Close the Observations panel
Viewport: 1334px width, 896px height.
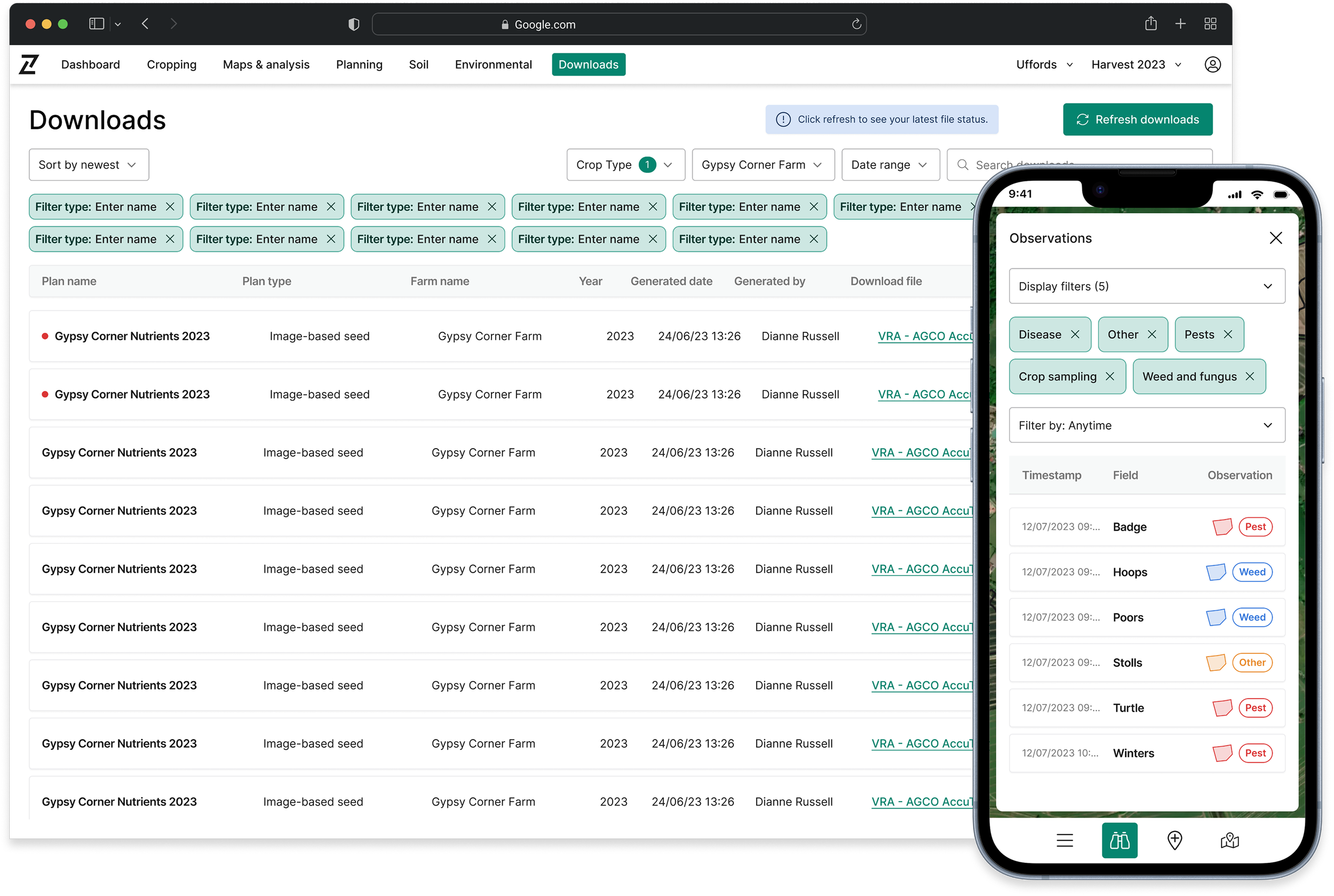click(1275, 238)
